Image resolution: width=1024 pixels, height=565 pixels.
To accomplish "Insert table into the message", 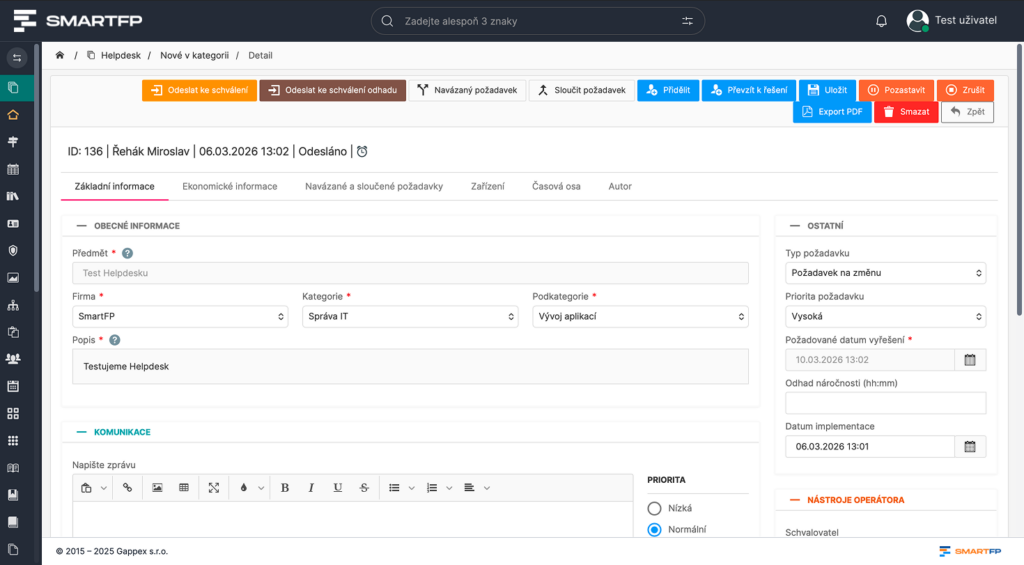I will (x=184, y=487).
